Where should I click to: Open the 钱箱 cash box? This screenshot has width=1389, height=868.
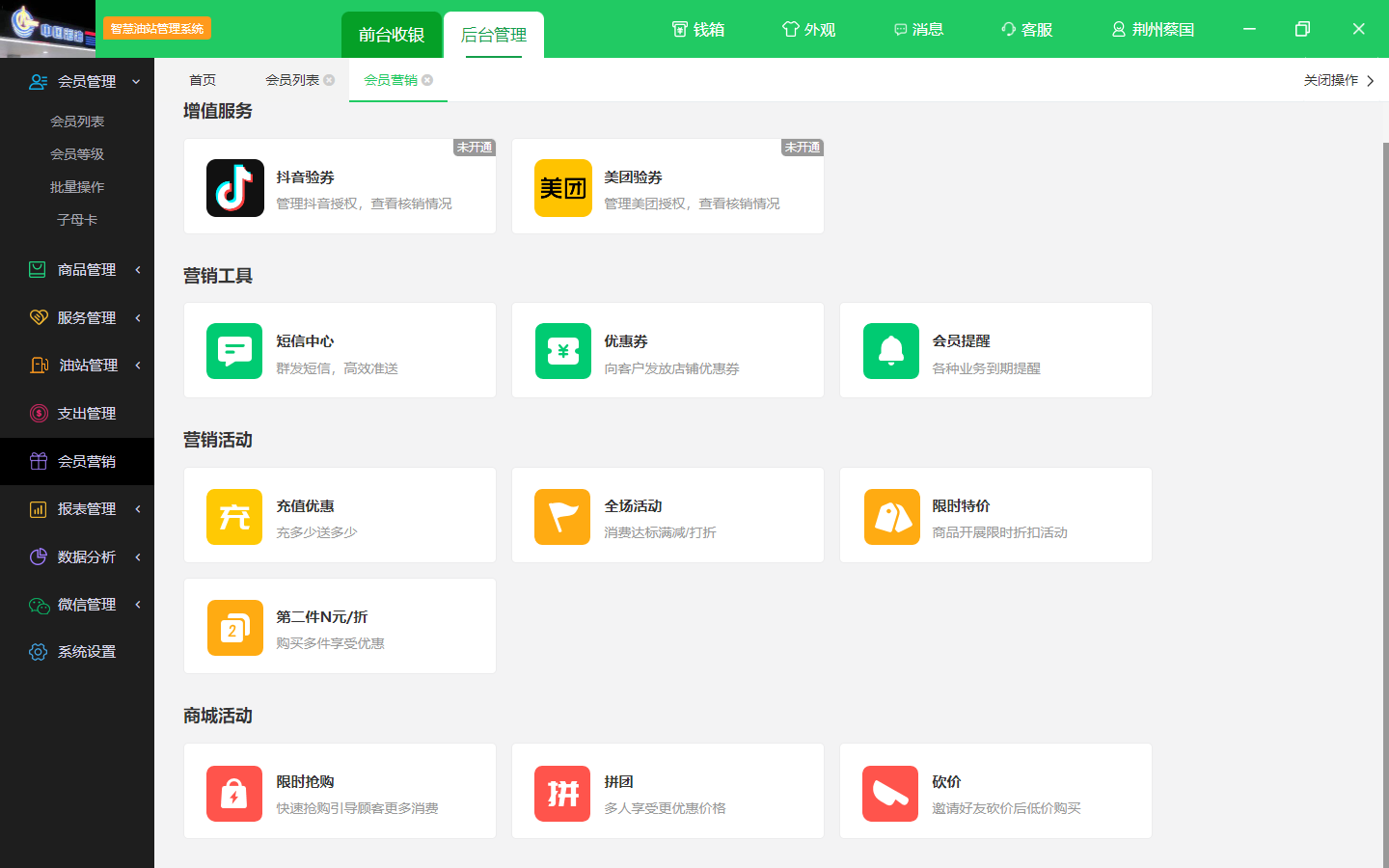[x=697, y=30]
